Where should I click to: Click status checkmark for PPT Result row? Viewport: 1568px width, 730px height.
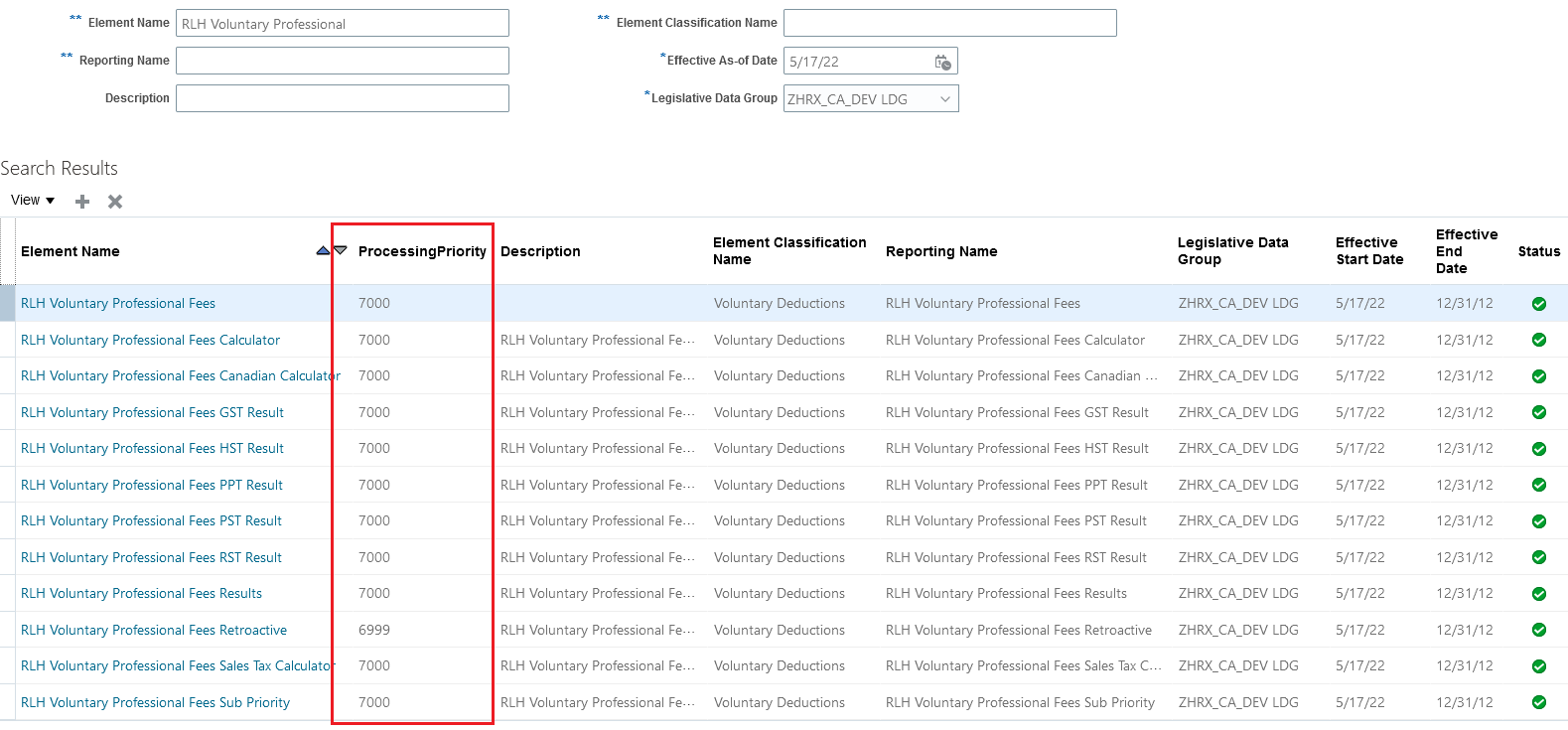(x=1539, y=485)
